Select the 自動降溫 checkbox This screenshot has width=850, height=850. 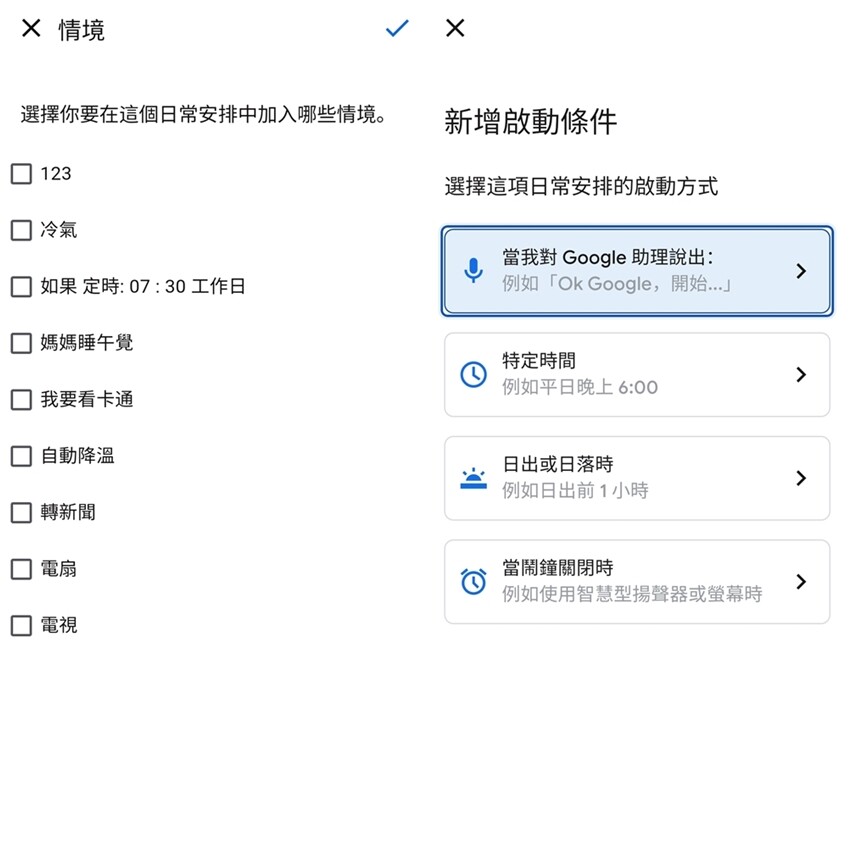[21, 457]
